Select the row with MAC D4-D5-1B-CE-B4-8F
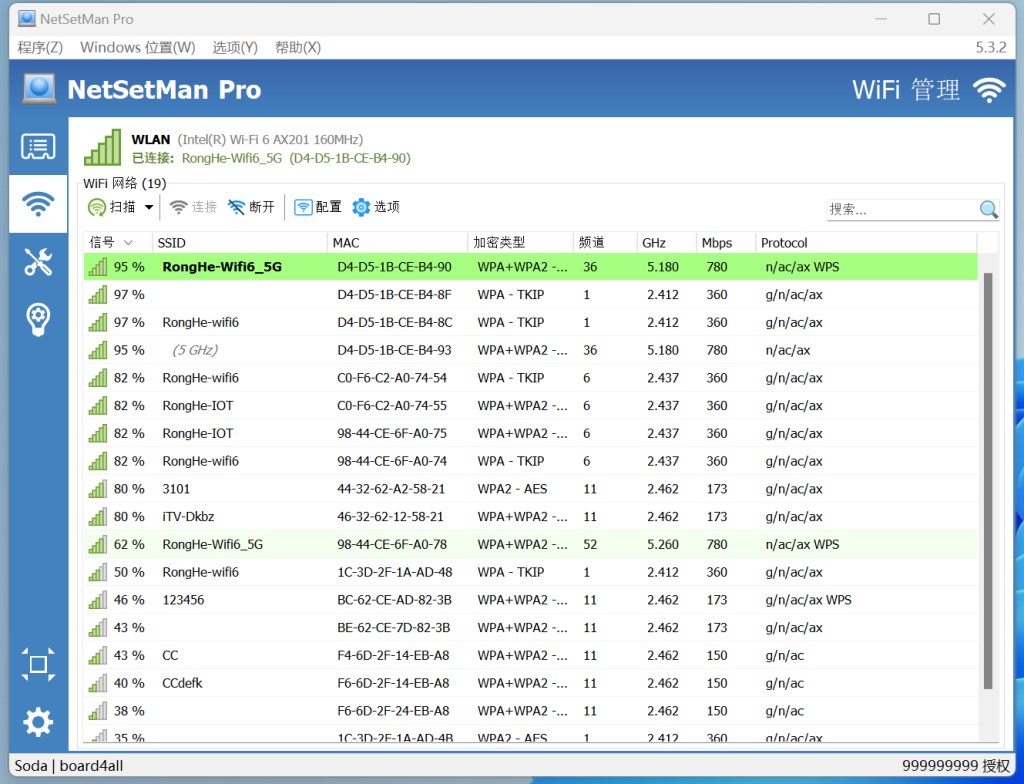This screenshot has width=1024, height=784. [x=530, y=295]
